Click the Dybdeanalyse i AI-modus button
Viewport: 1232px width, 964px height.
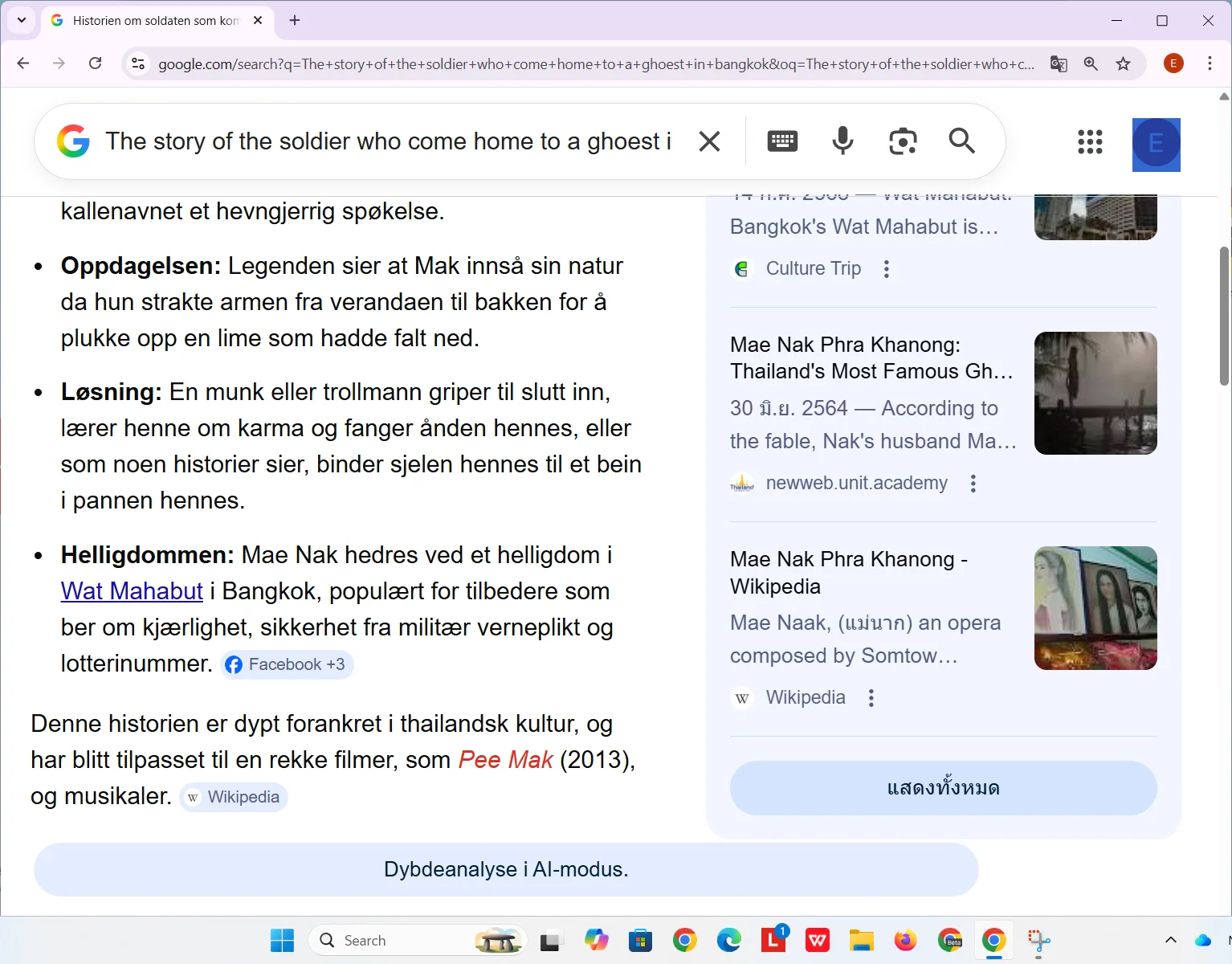tap(505, 869)
